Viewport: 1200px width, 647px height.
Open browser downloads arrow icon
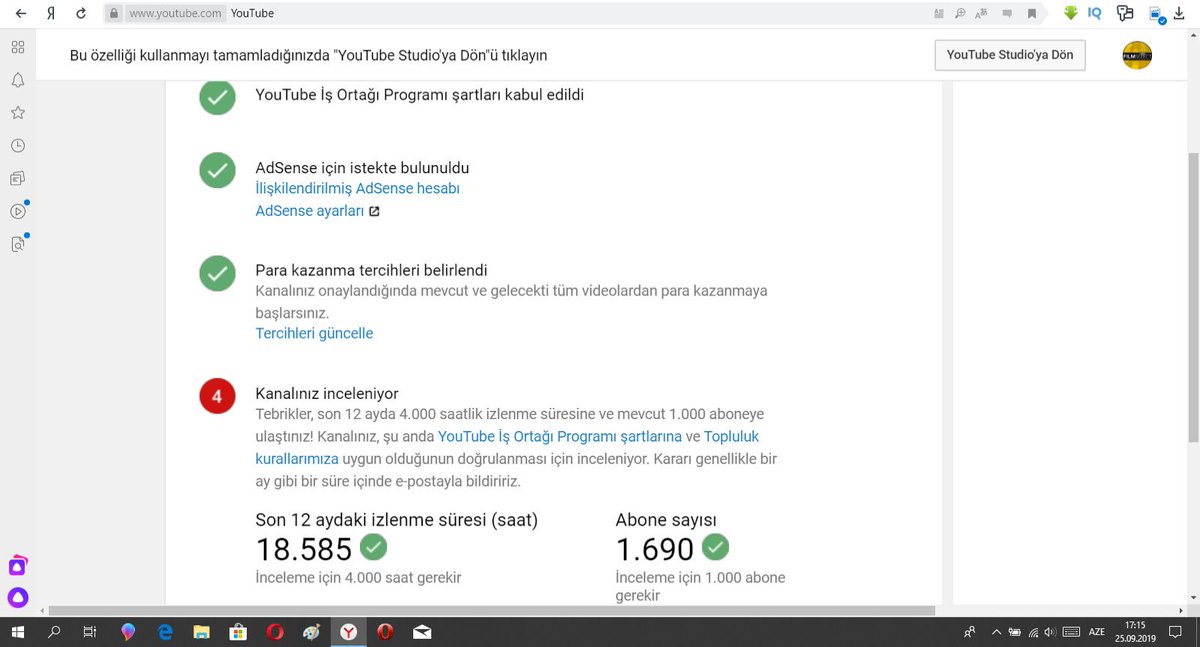[x=1180, y=14]
